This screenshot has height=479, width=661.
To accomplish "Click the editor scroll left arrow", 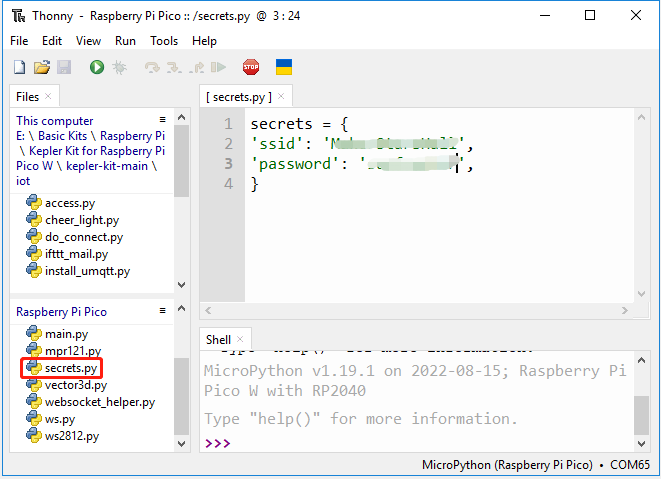I will pyautogui.click(x=208, y=310).
